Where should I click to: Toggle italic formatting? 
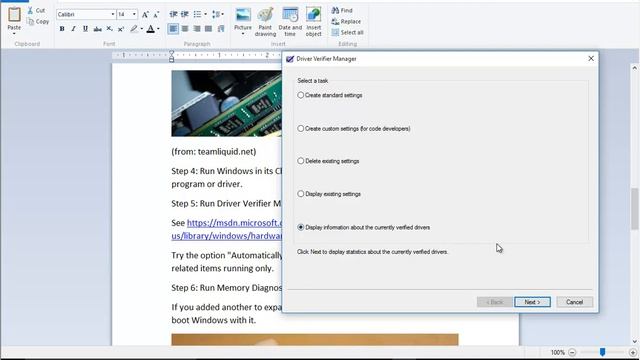73,29
